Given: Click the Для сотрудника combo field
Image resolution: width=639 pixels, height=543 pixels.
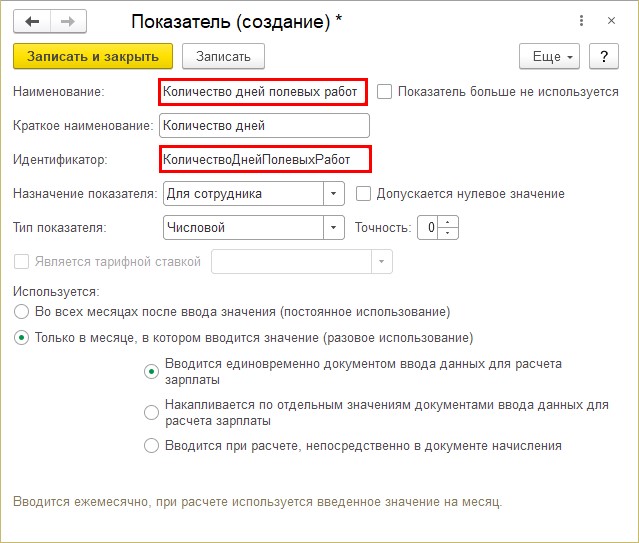Looking at the screenshot, I should pos(243,194).
